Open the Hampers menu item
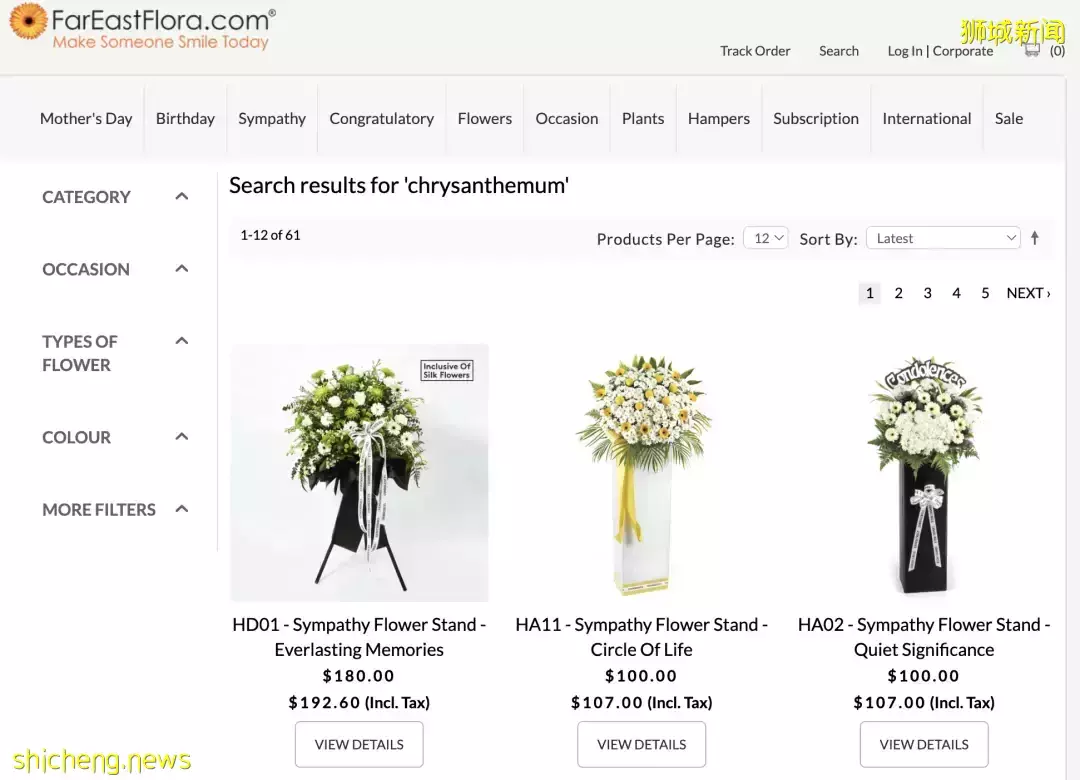This screenshot has width=1080, height=780. 718,118
